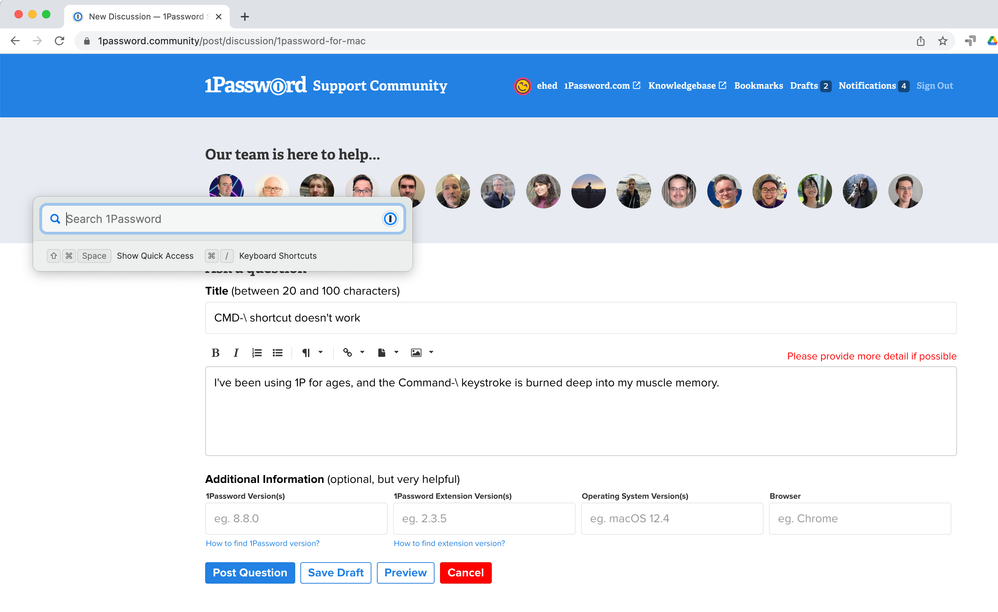Toggle bold formatting in the editor toolbar

click(216, 352)
